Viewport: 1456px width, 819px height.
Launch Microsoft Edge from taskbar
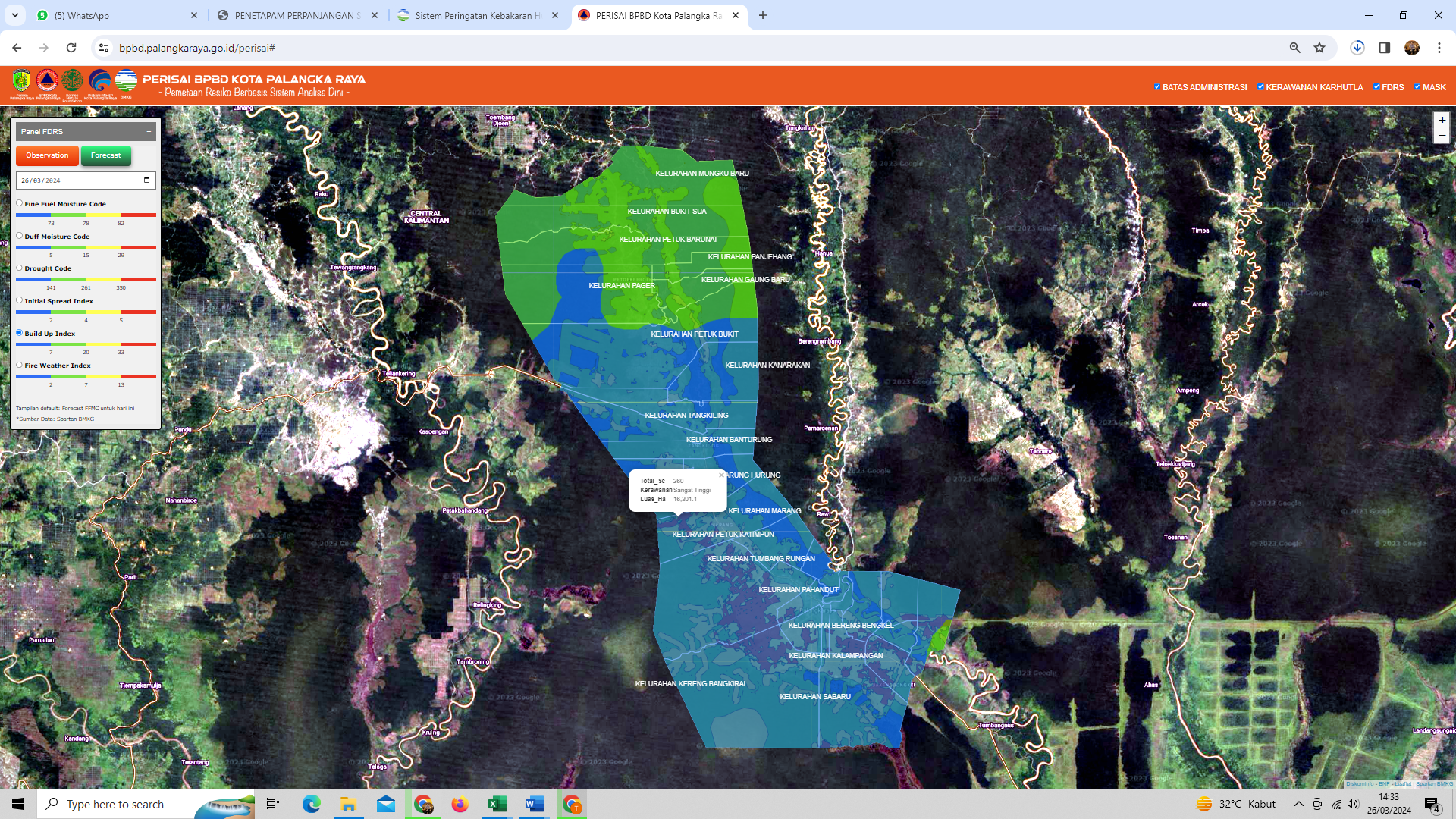pos(312,804)
